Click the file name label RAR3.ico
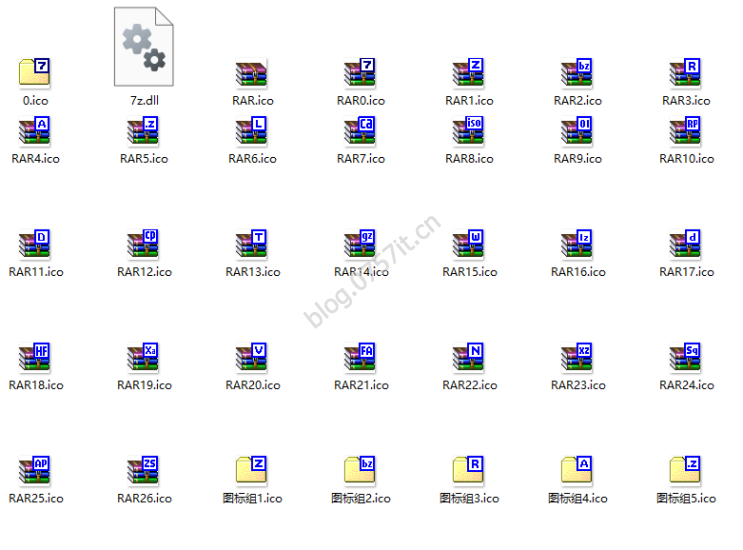The width and height of the screenshot is (743, 550). coord(686,100)
